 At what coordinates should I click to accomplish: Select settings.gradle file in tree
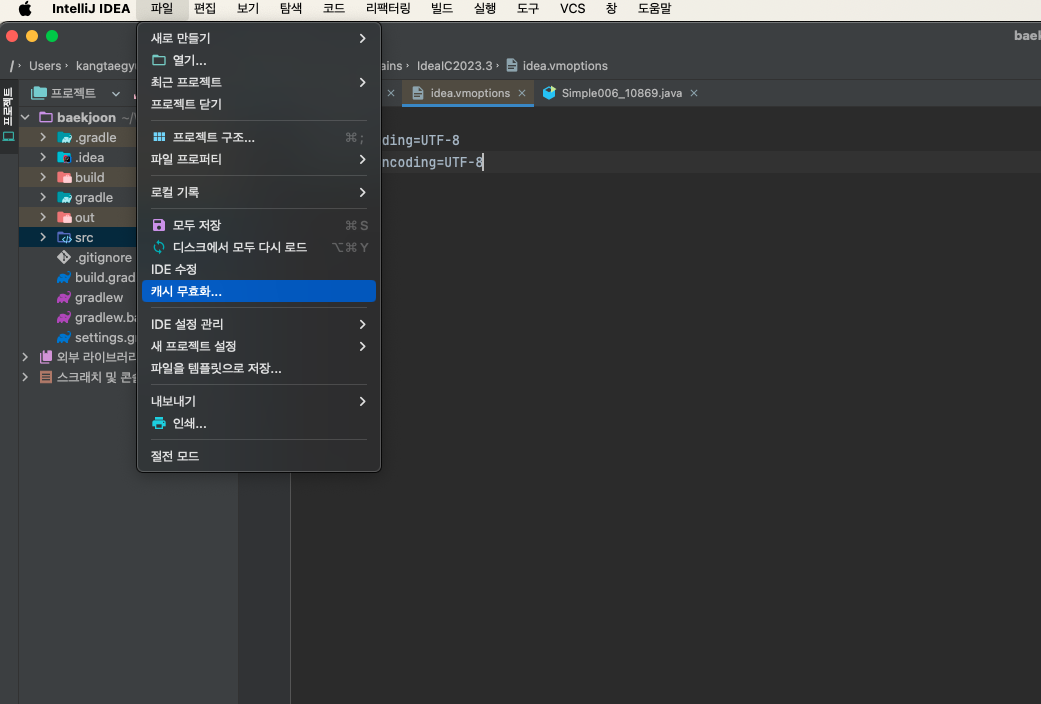coord(105,337)
